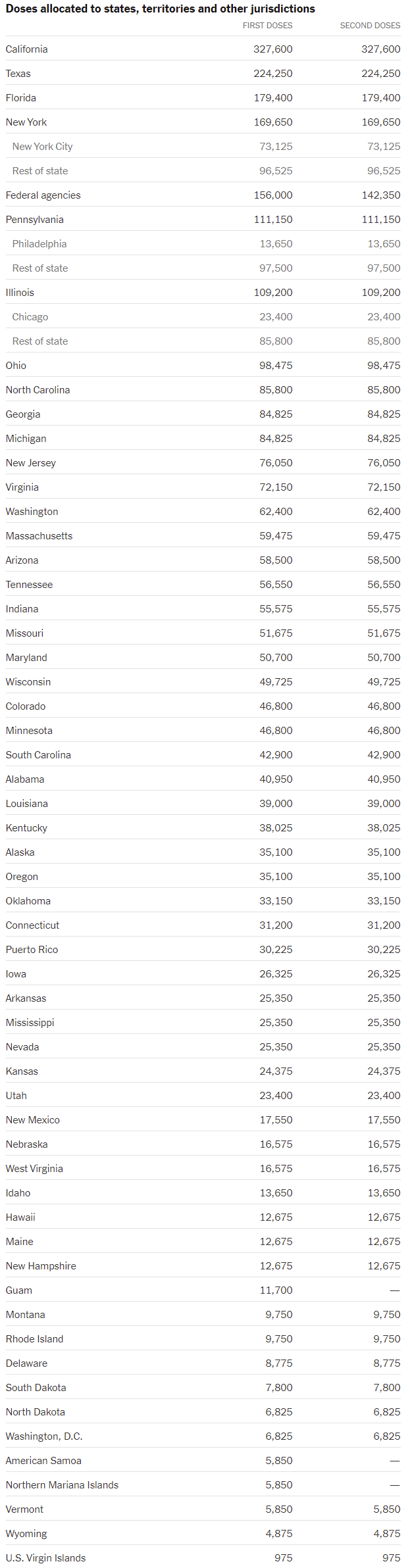Select the Washington, D.C. row
This screenshot has width=410, height=1568.
pos(44,1436)
